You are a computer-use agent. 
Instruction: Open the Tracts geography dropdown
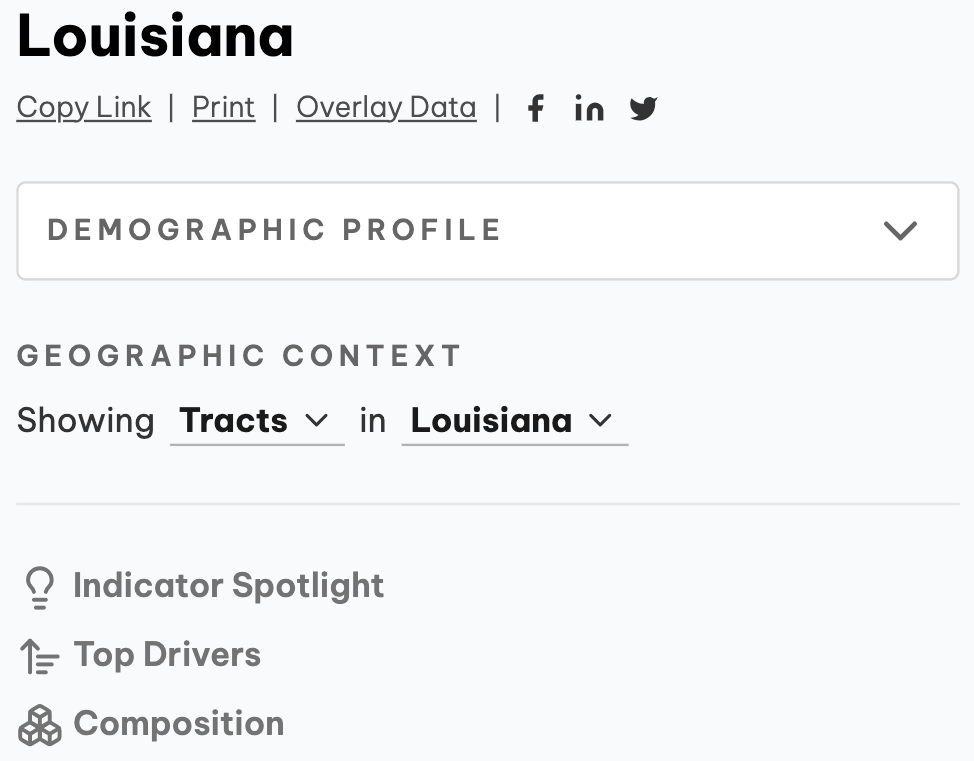[256, 421]
